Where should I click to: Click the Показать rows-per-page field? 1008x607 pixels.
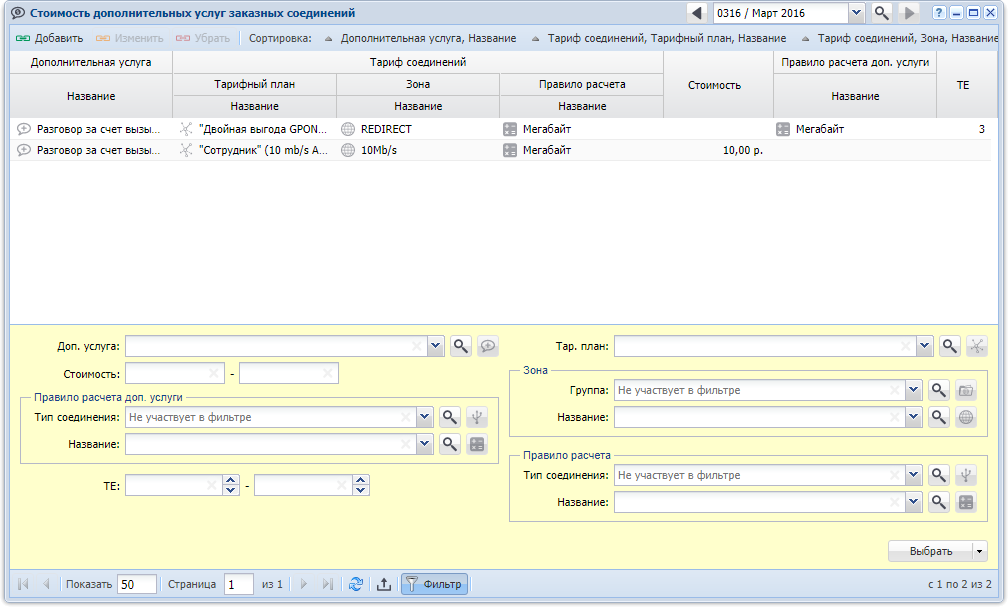click(137, 584)
